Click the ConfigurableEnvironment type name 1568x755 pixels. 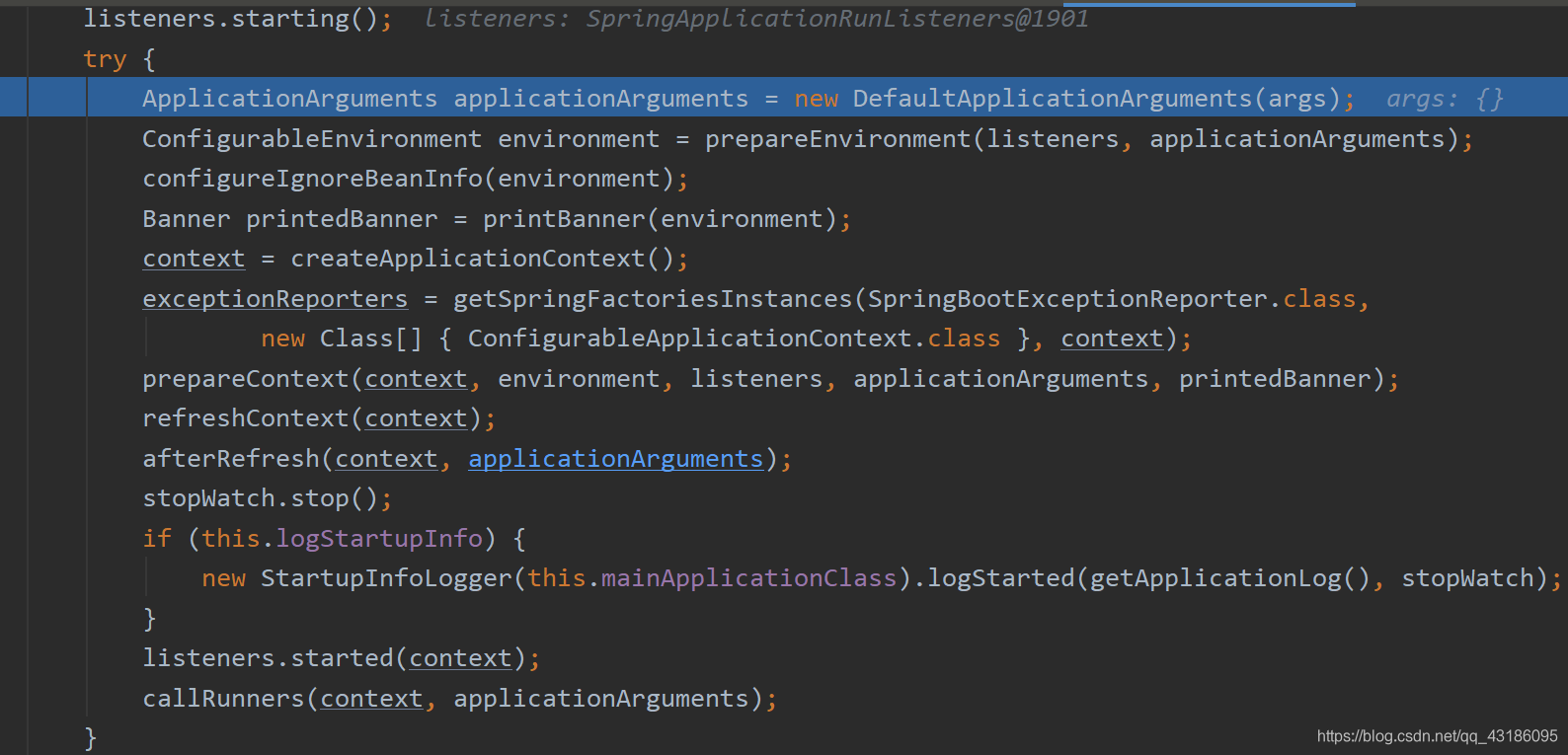pyautogui.click(x=312, y=139)
